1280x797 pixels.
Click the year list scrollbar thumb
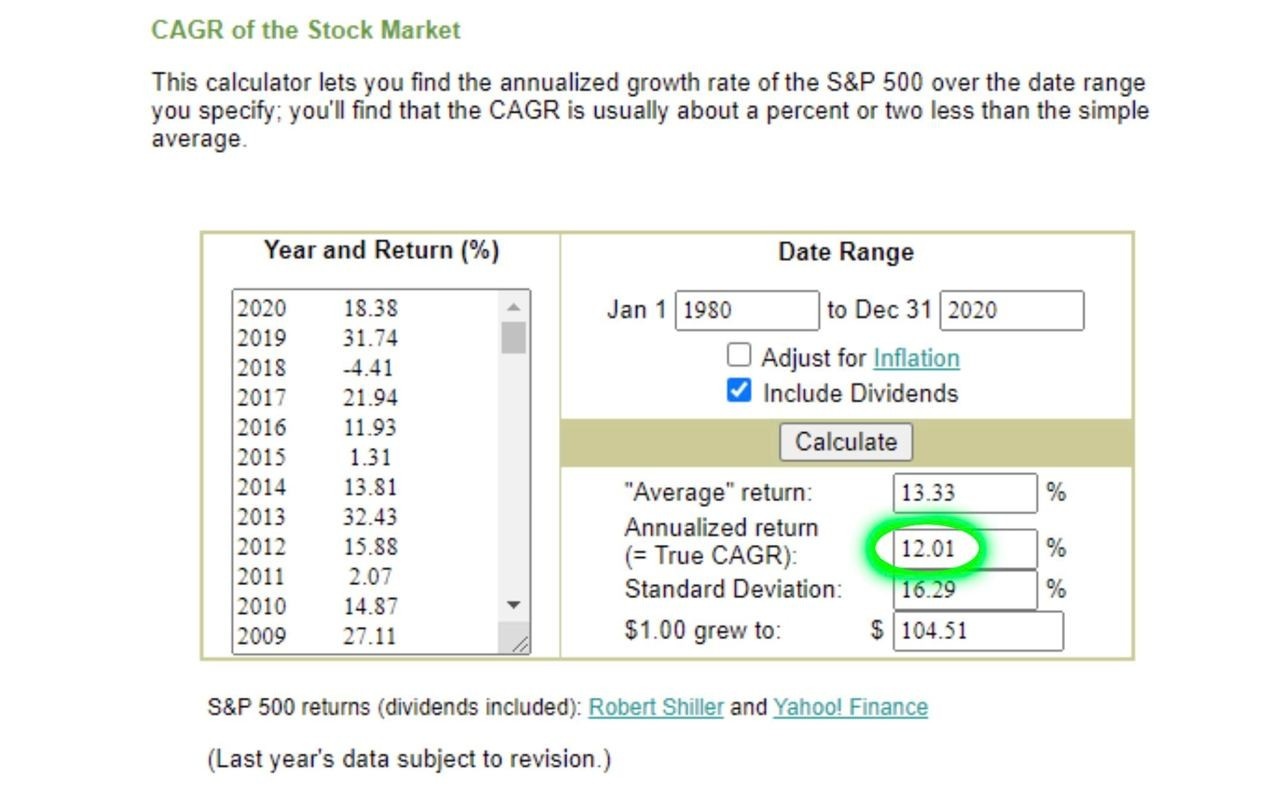coord(513,337)
